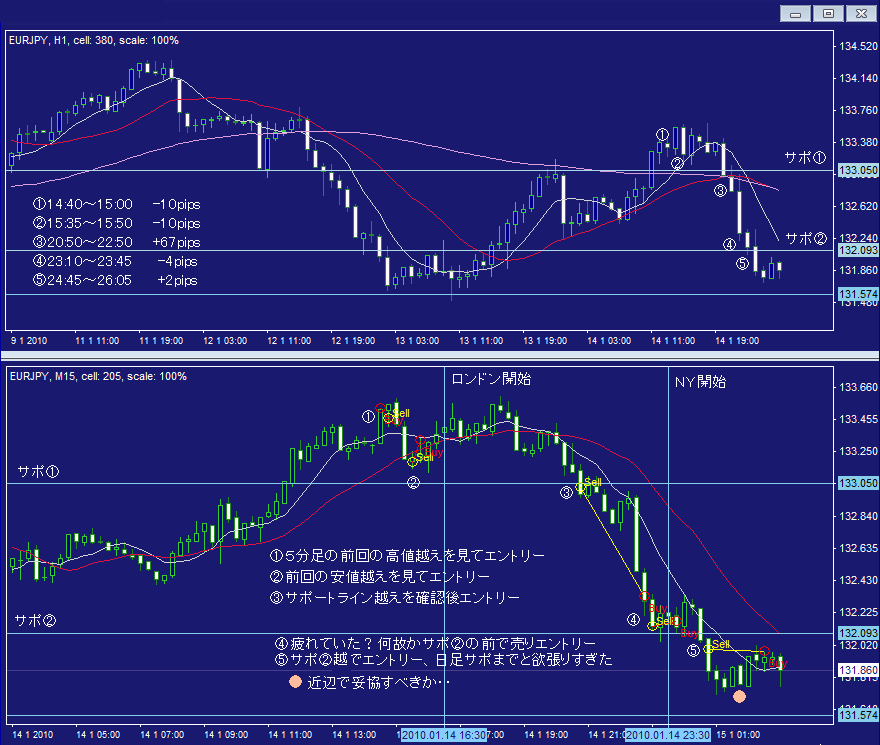Click the 134.520 price on H1 axis
The height and width of the screenshot is (745, 880).
tap(858, 46)
